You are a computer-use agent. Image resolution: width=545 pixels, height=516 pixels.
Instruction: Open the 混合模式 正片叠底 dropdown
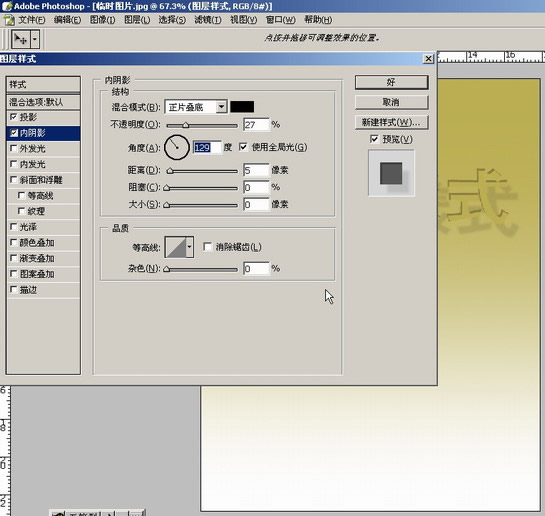196,107
